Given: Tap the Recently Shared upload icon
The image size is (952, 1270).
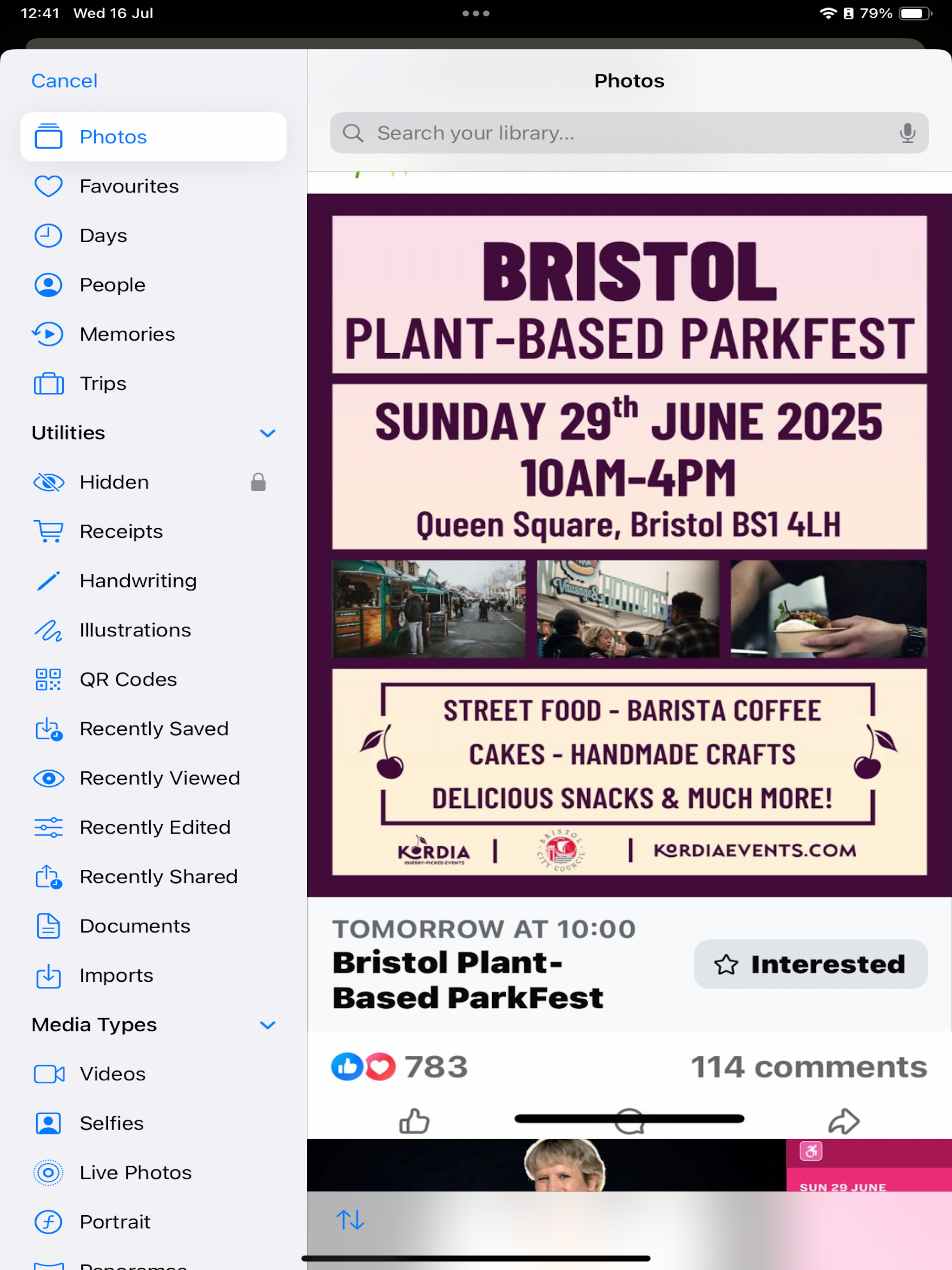Looking at the screenshot, I should click(x=48, y=877).
